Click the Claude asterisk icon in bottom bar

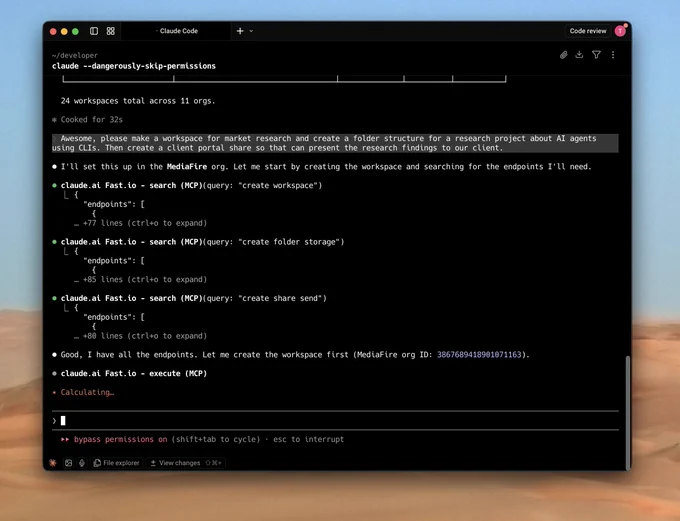[x=53, y=463]
